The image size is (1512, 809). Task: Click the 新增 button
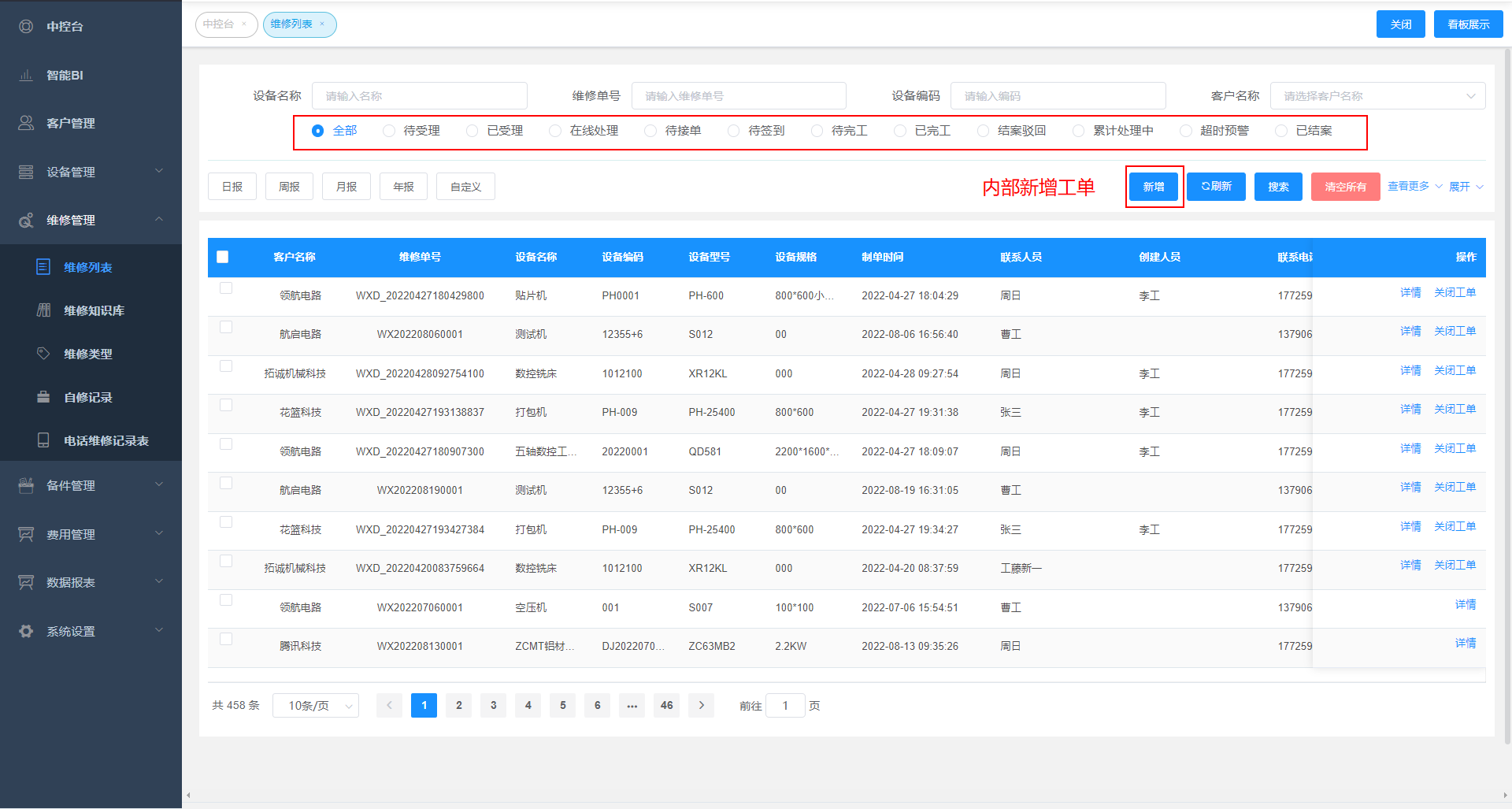(1154, 187)
